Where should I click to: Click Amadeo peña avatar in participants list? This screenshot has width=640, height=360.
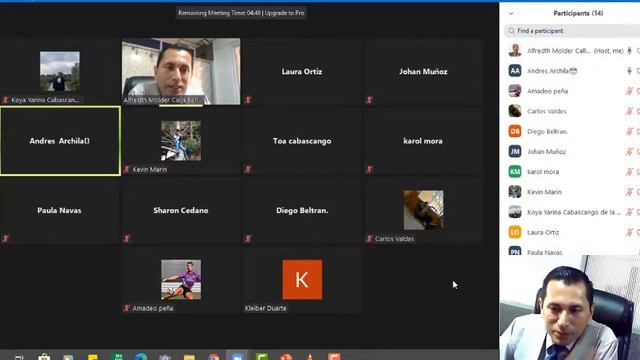tap(515, 91)
